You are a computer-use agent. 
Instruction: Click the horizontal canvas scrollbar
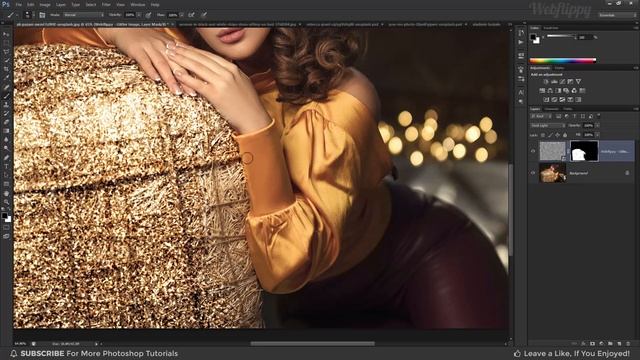point(312,344)
